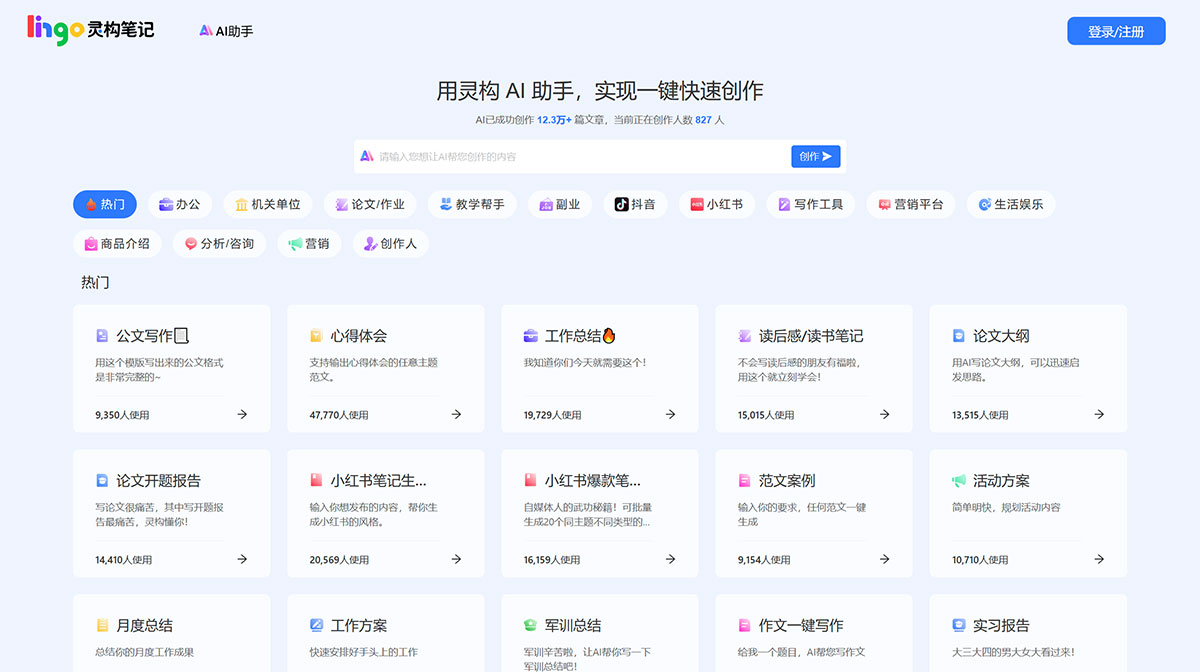Click the 登录/注册 button

pos(1116,30)
